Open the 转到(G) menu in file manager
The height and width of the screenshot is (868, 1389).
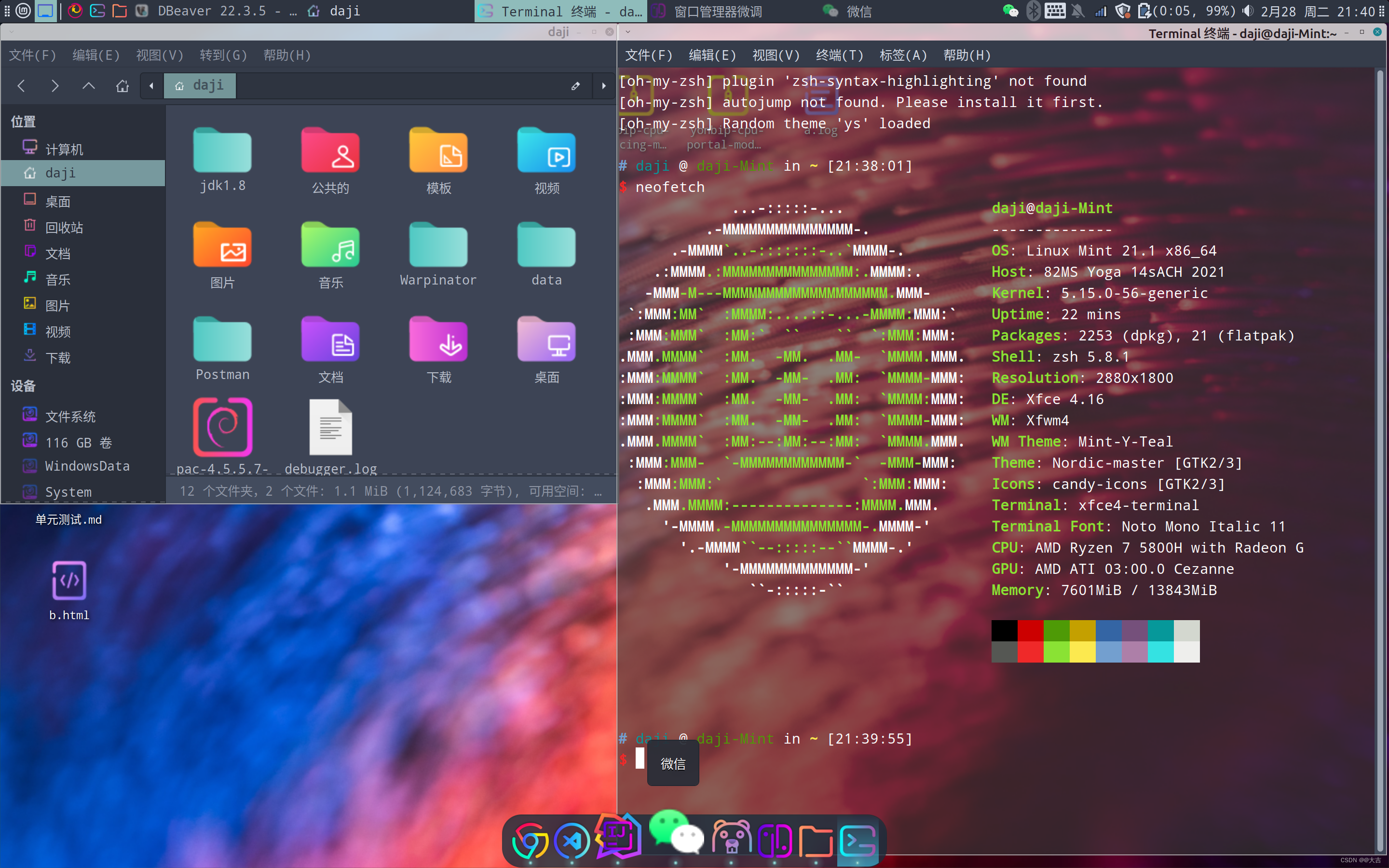point(223,55)
